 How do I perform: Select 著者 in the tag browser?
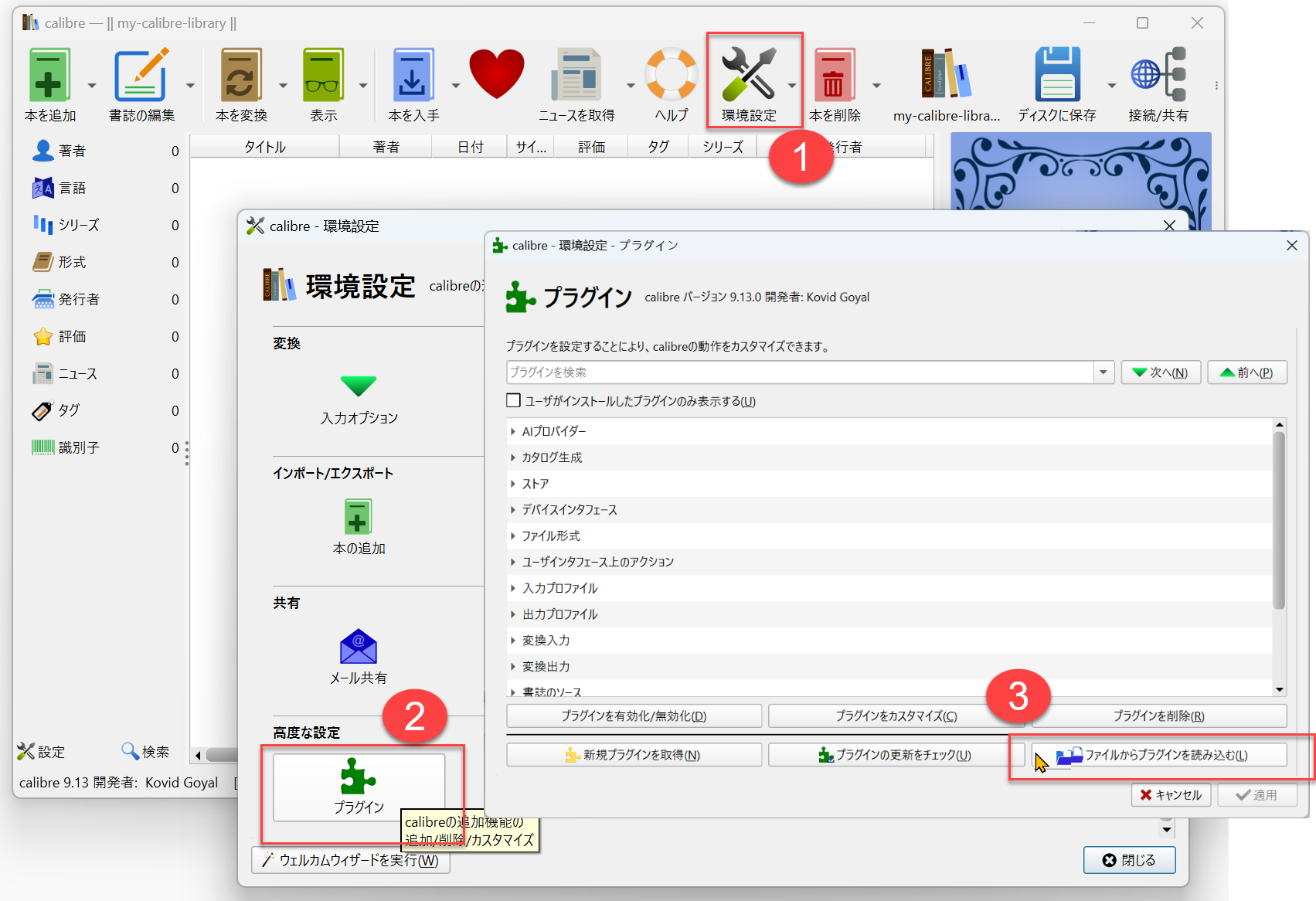click(x=72, y=151)
